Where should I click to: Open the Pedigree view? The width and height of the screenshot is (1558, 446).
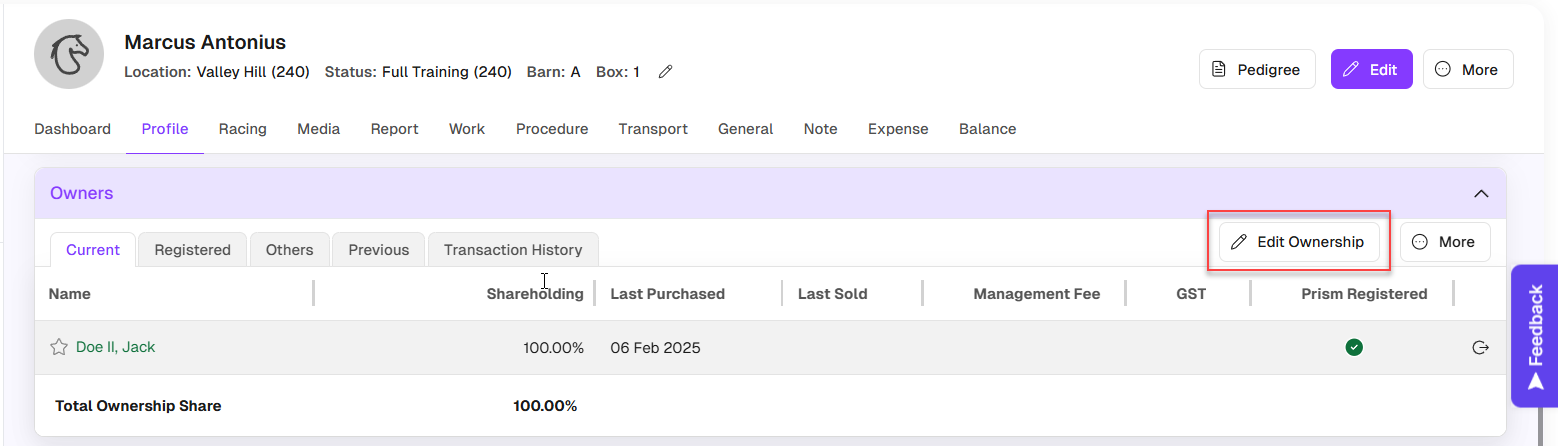coord(1257,69)
